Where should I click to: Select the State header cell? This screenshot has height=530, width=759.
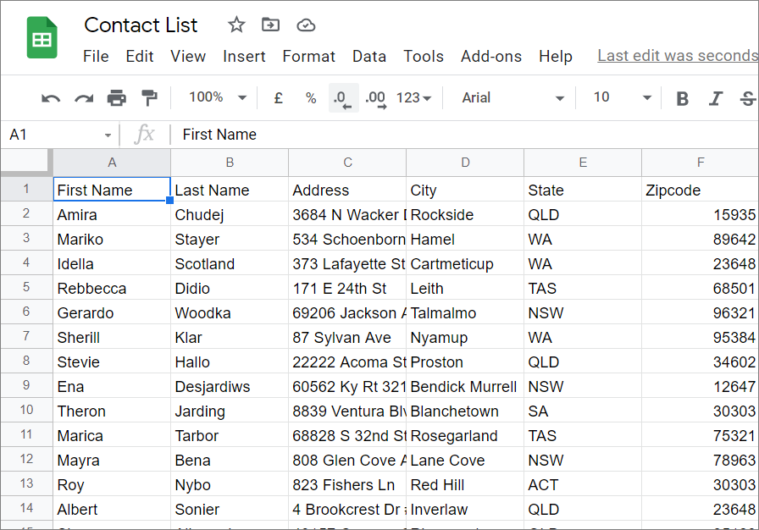point(582,190)
